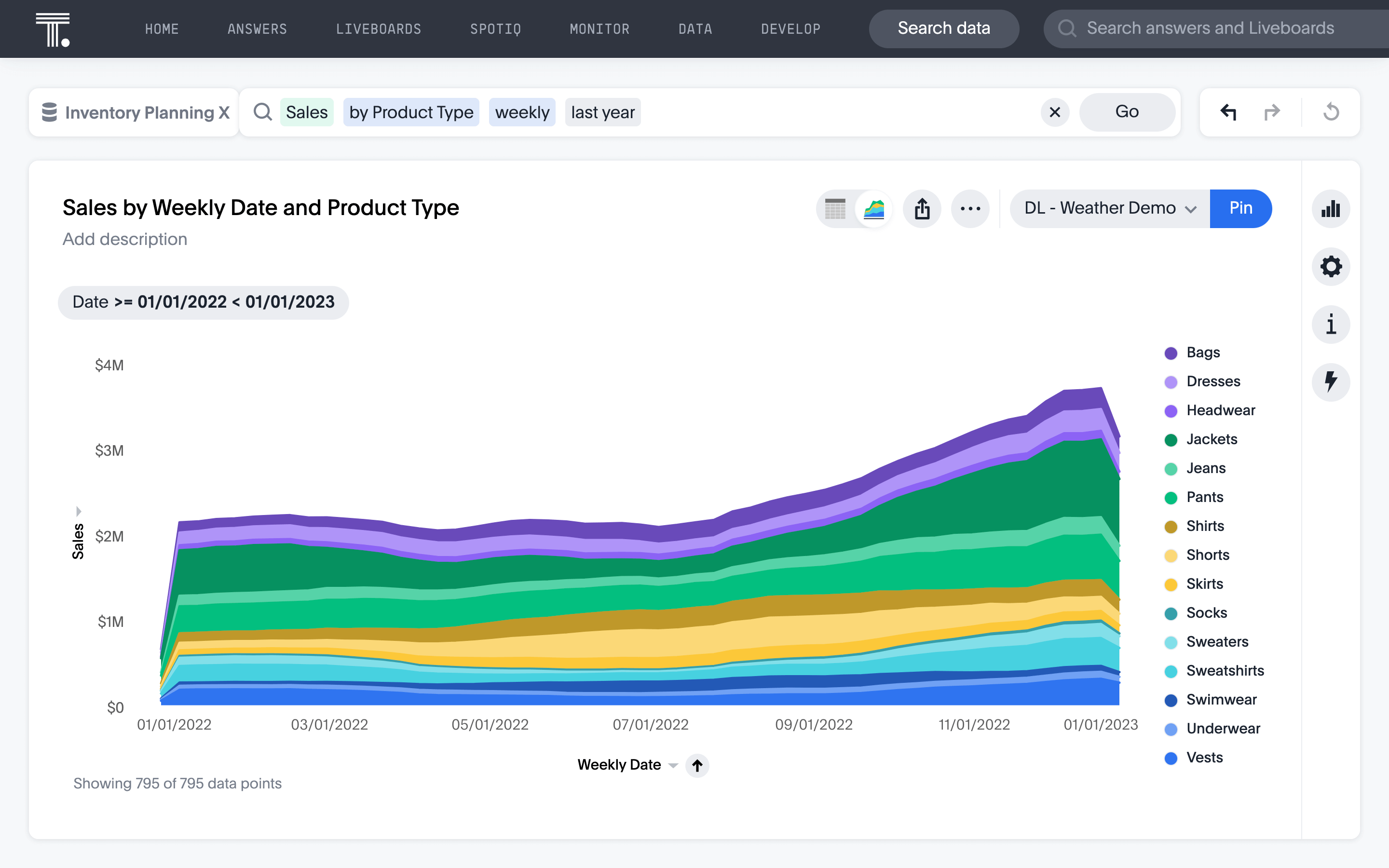Toggle the Socks legend entry
The height and width of the screenshot is (868, 1389).
pyautogui.click(x=1196, y=613)
